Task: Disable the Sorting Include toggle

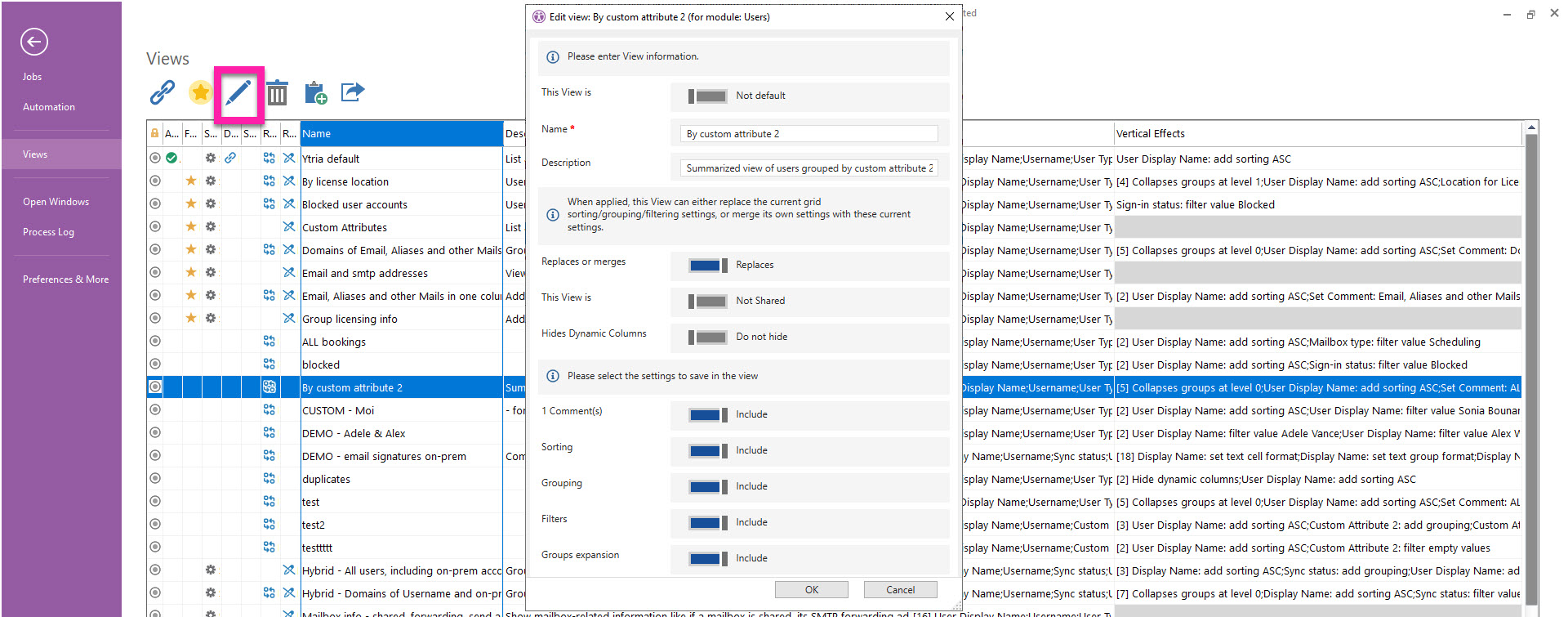Action: (707, 451)
